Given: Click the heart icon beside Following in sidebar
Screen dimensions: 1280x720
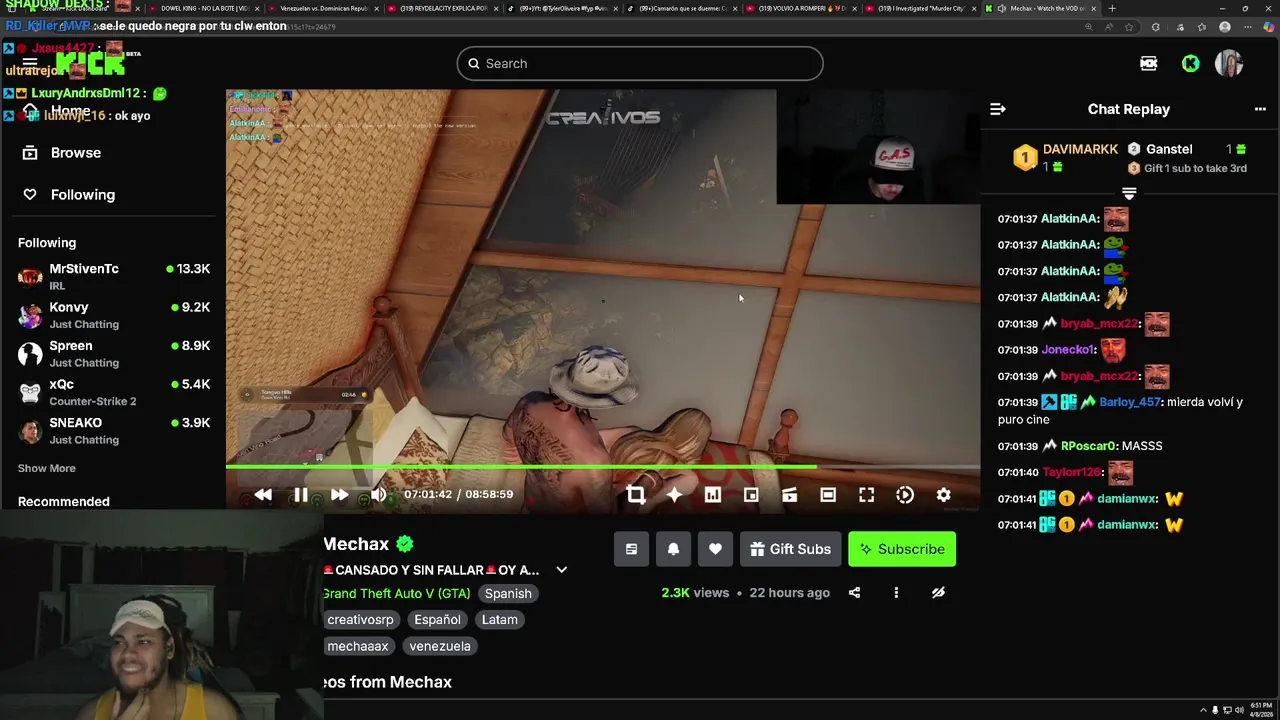Looking at the screenshot, I should tap(30, 195).
